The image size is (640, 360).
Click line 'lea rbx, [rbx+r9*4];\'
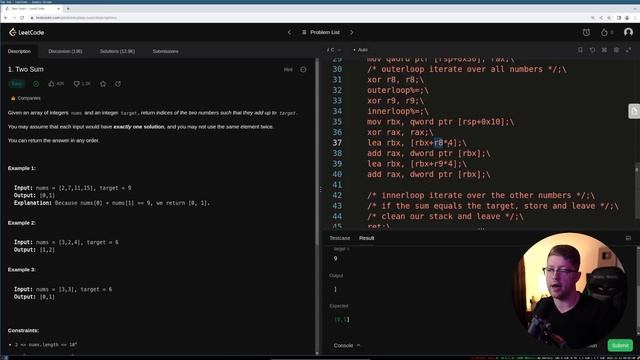416,164
